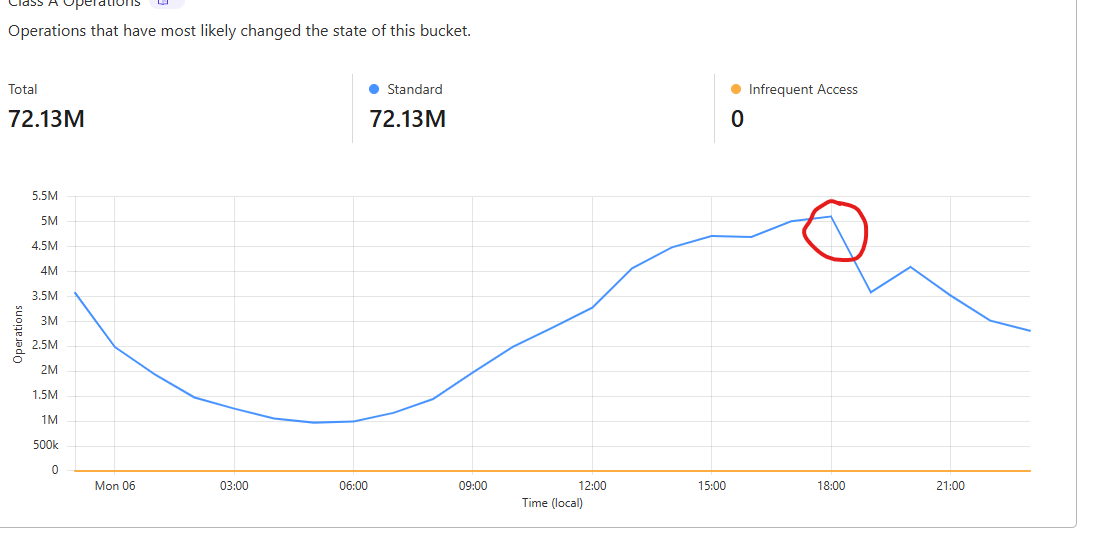Viewport: 1110px width, 553px height.
Task: Click the 12:00 time axis label
Action: pyautogui.click(x=592, y=486)
